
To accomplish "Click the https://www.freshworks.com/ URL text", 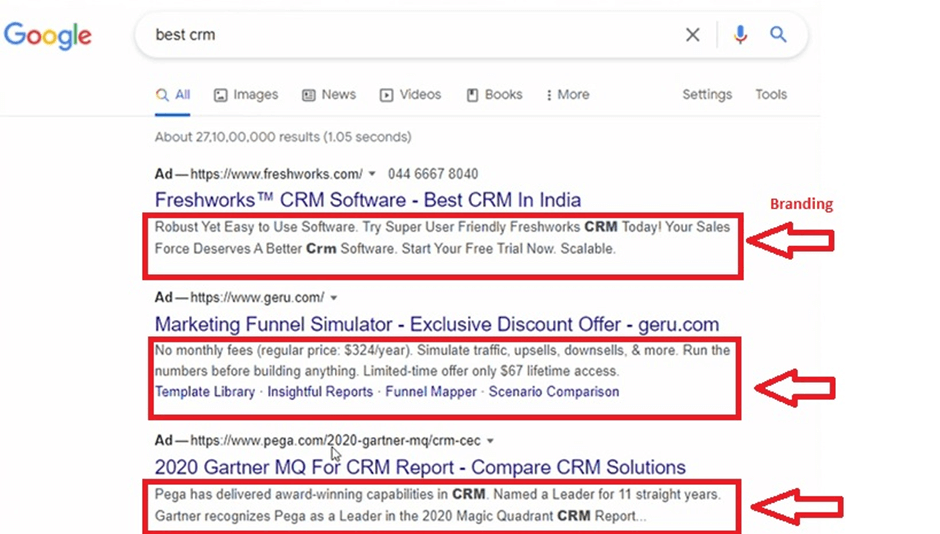I will (x=276, y=174).
